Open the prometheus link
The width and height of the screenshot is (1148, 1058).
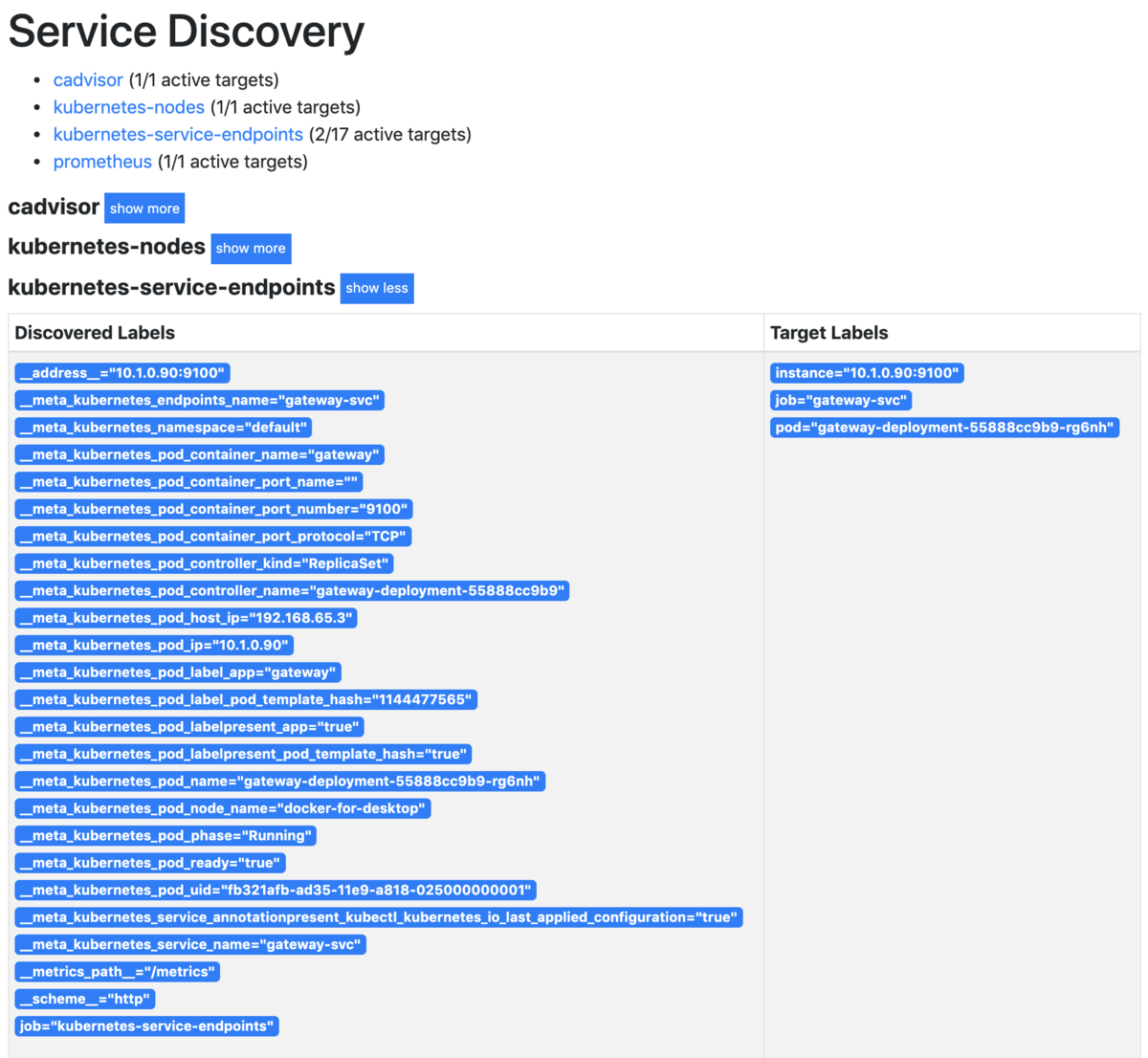coord(102,162)
